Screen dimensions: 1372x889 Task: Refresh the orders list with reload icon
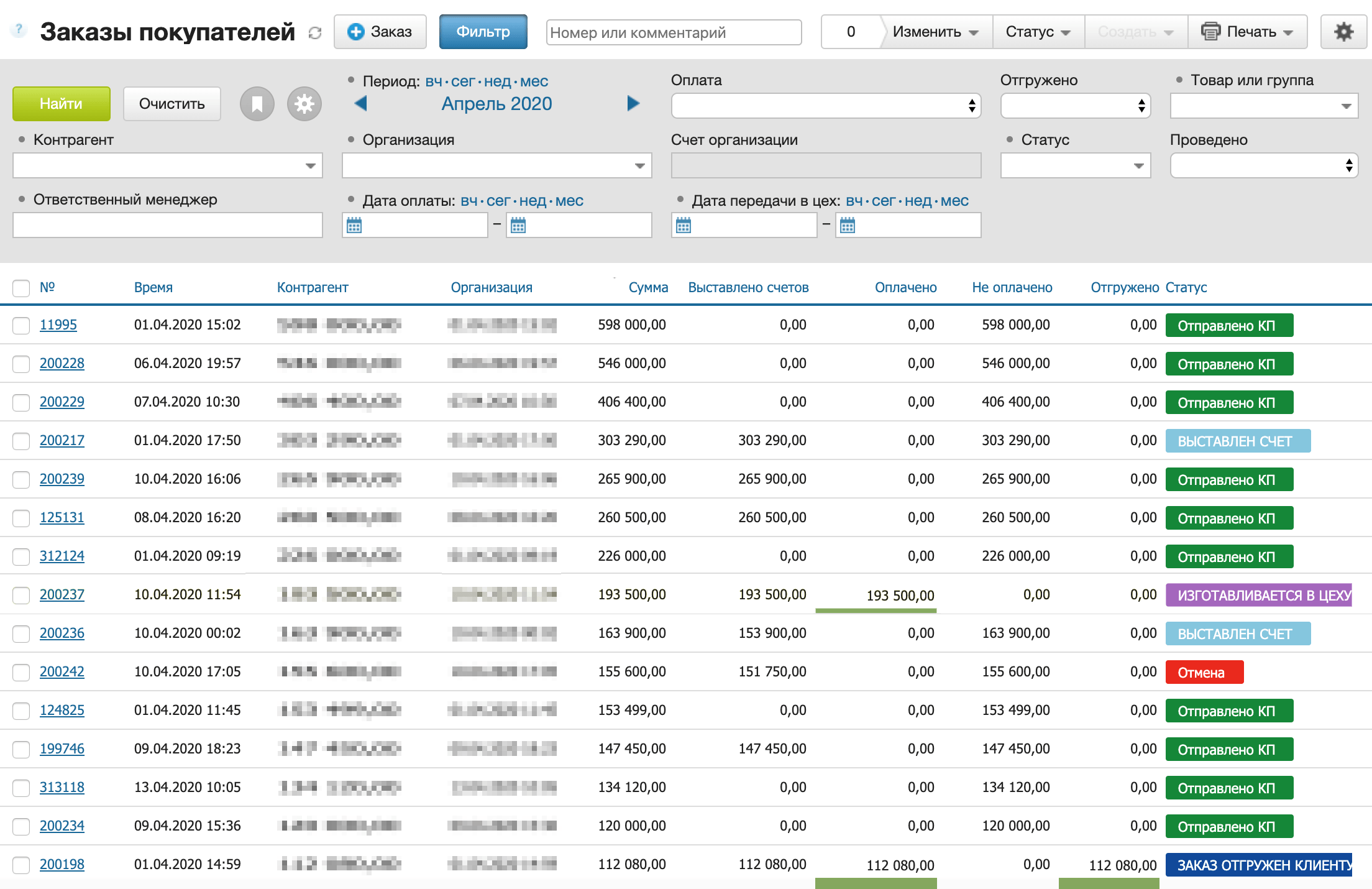click(x=315, y=33)
